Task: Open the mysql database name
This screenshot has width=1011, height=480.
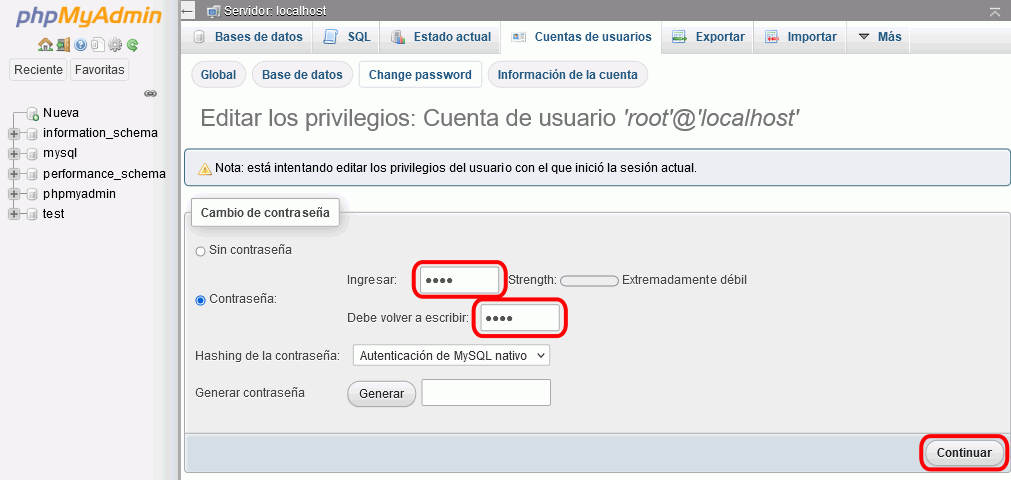Action: [60, 154]
